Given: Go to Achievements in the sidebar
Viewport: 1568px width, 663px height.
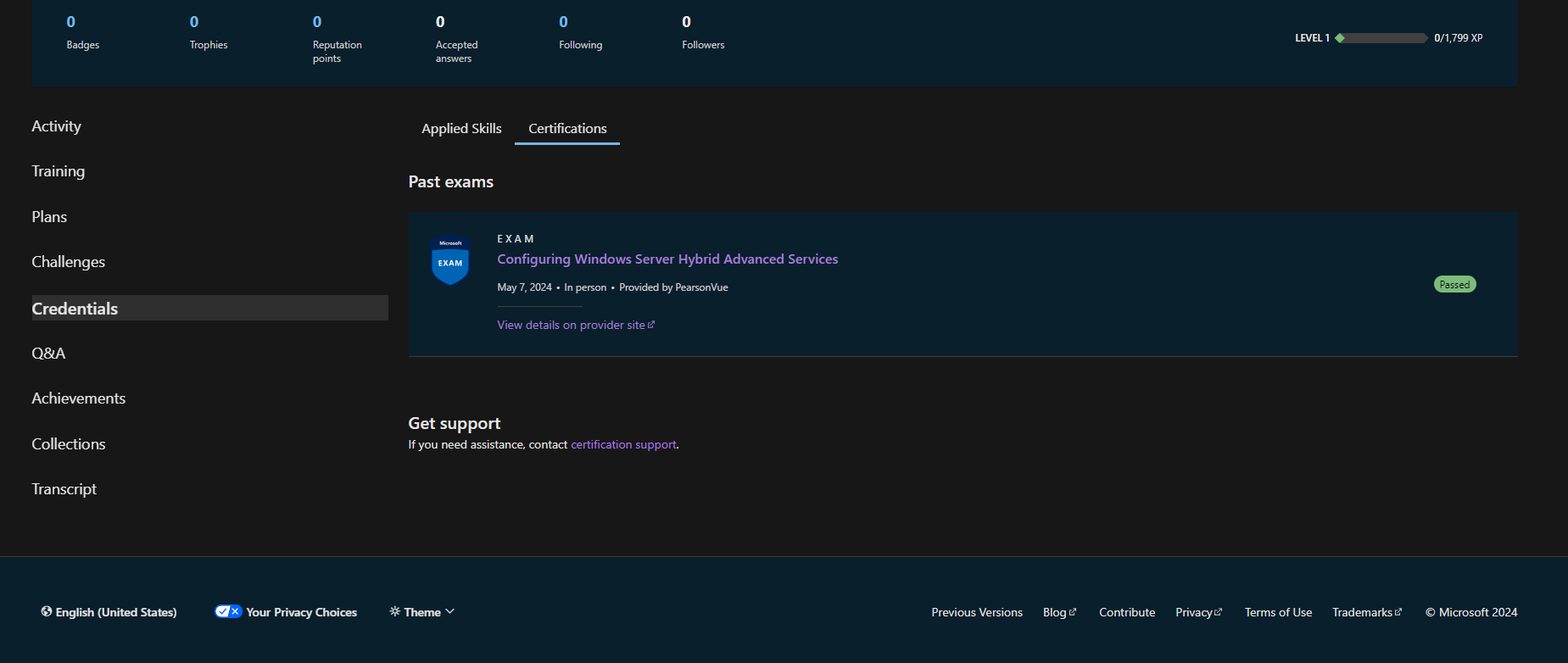Looking at the screenshot, I should [79, 398].
